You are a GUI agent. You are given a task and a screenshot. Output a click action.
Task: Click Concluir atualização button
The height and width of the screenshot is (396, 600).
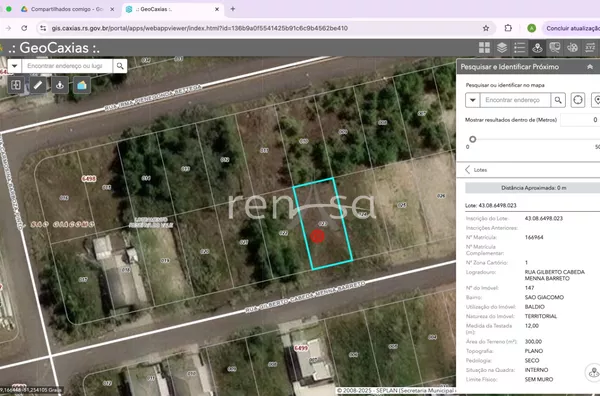point(571,28)
